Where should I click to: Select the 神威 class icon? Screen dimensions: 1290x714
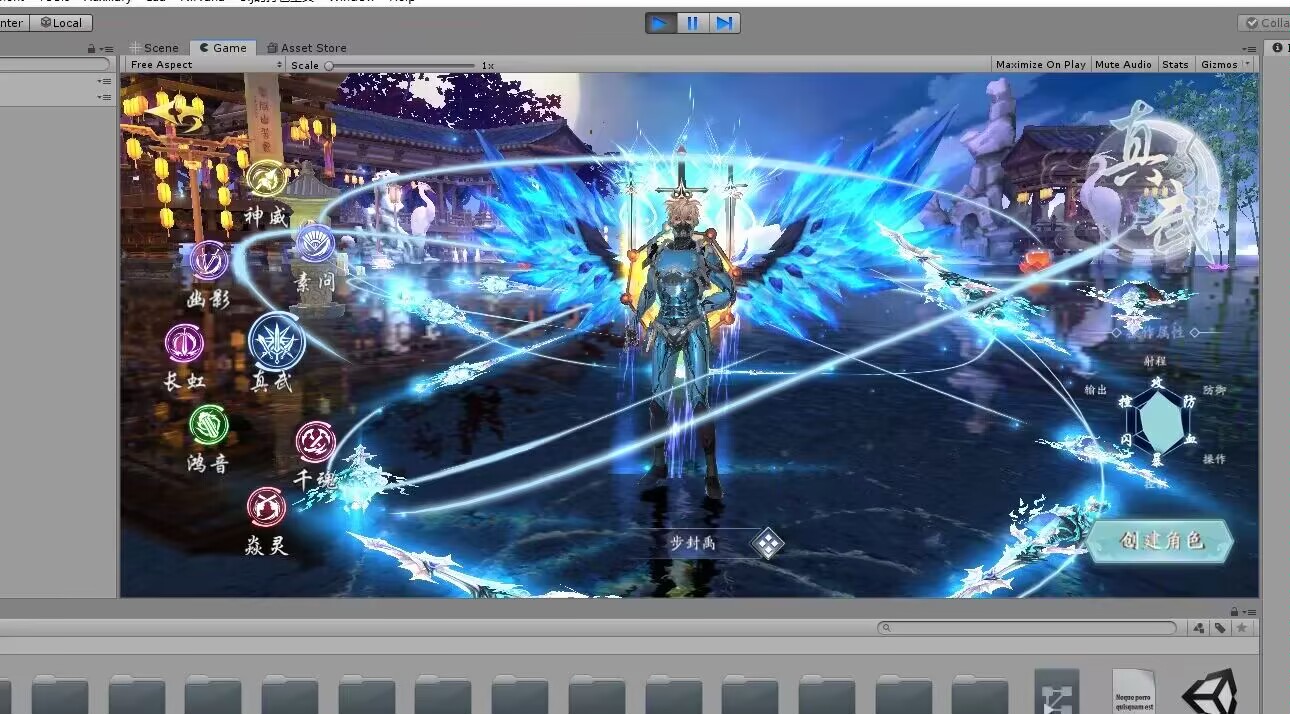tap(266, 180)
